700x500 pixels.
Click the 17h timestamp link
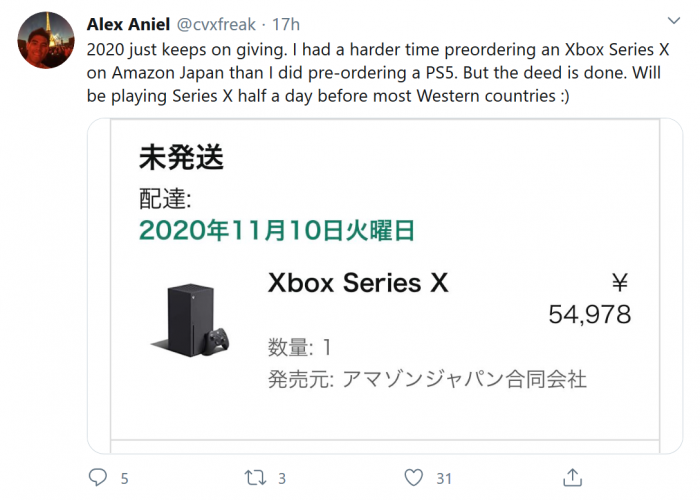286,24
